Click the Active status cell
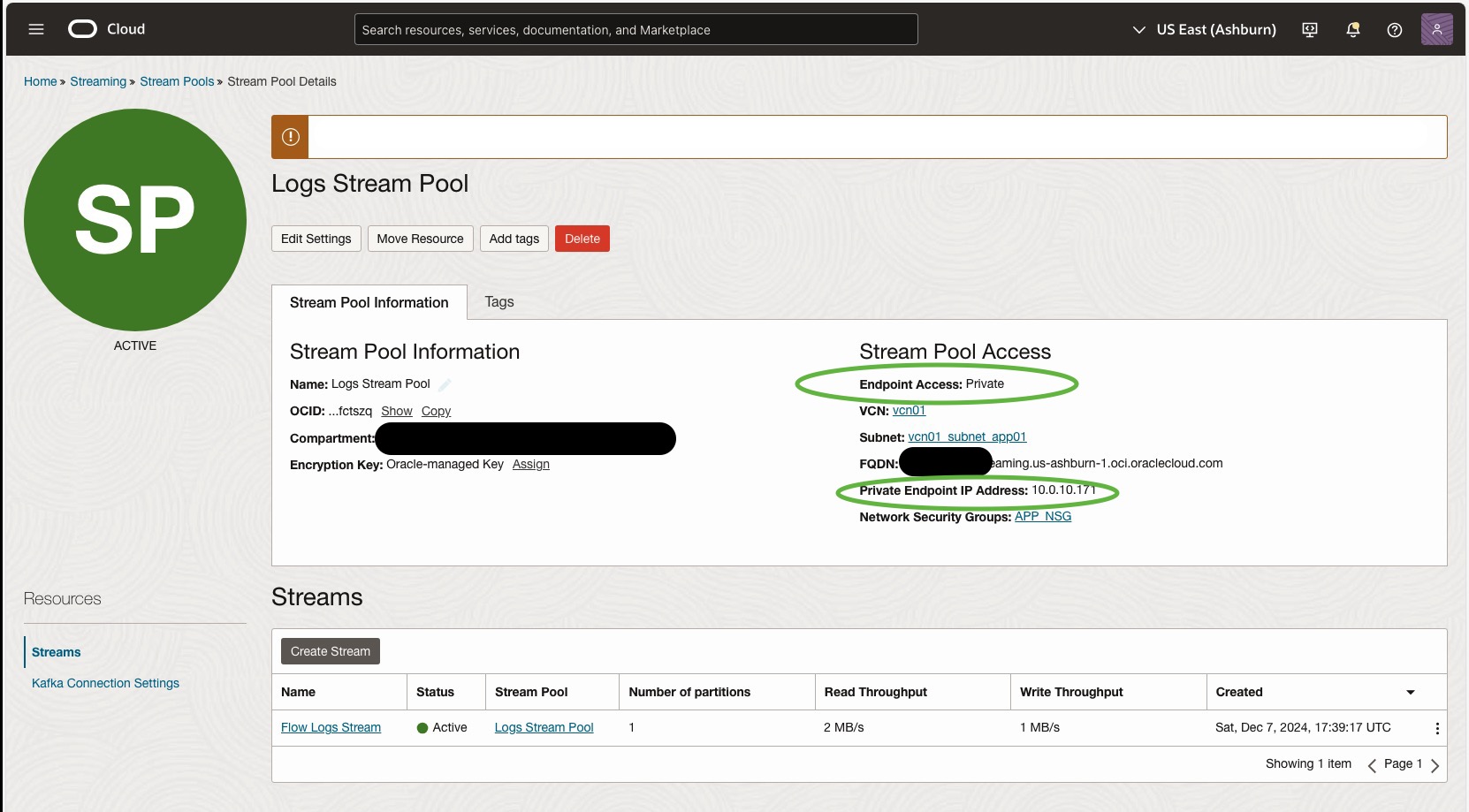The image size is (1469, 812). [442, 727]
